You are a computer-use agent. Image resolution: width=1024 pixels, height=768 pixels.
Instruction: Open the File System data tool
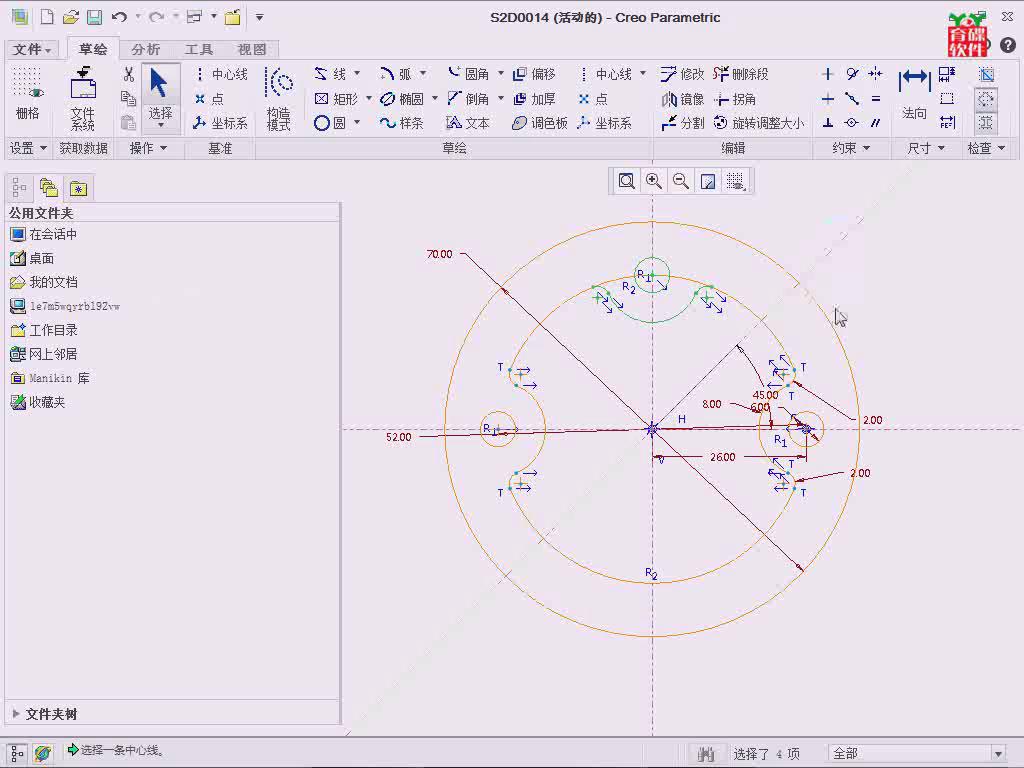click(x=83, y=98)
